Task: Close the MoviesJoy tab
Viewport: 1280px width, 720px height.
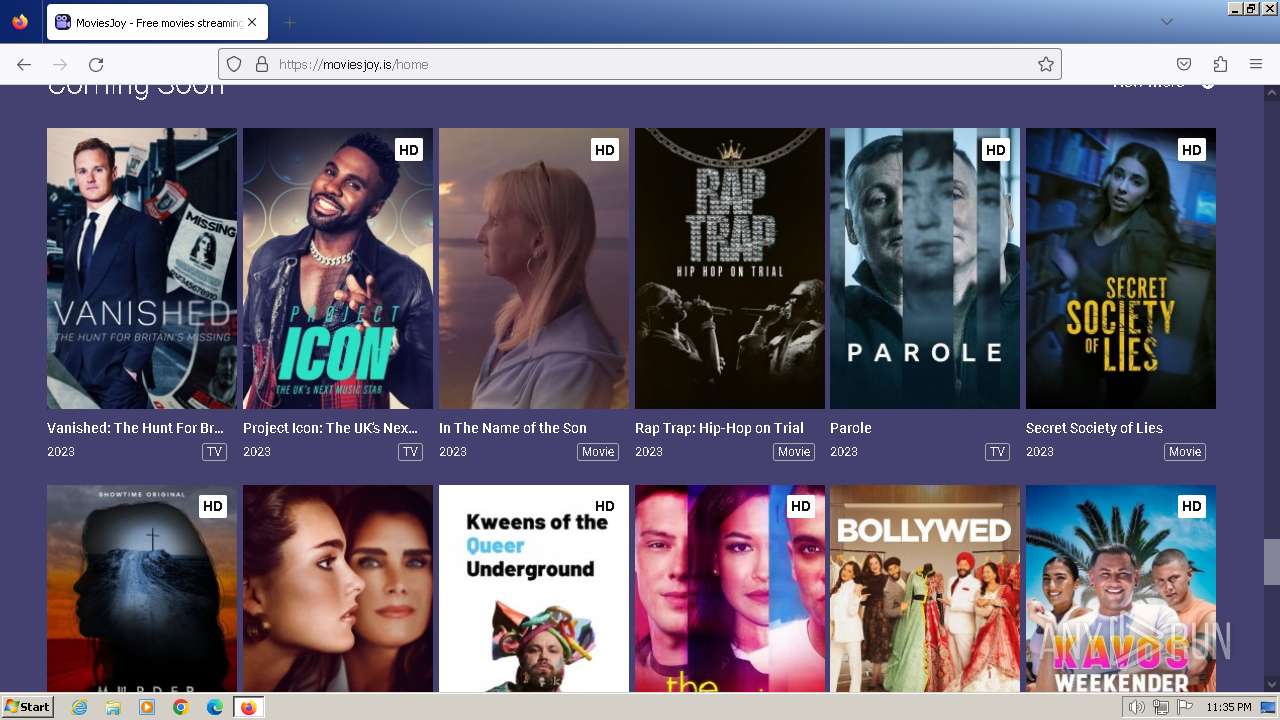Action: (x=252, y=22)
